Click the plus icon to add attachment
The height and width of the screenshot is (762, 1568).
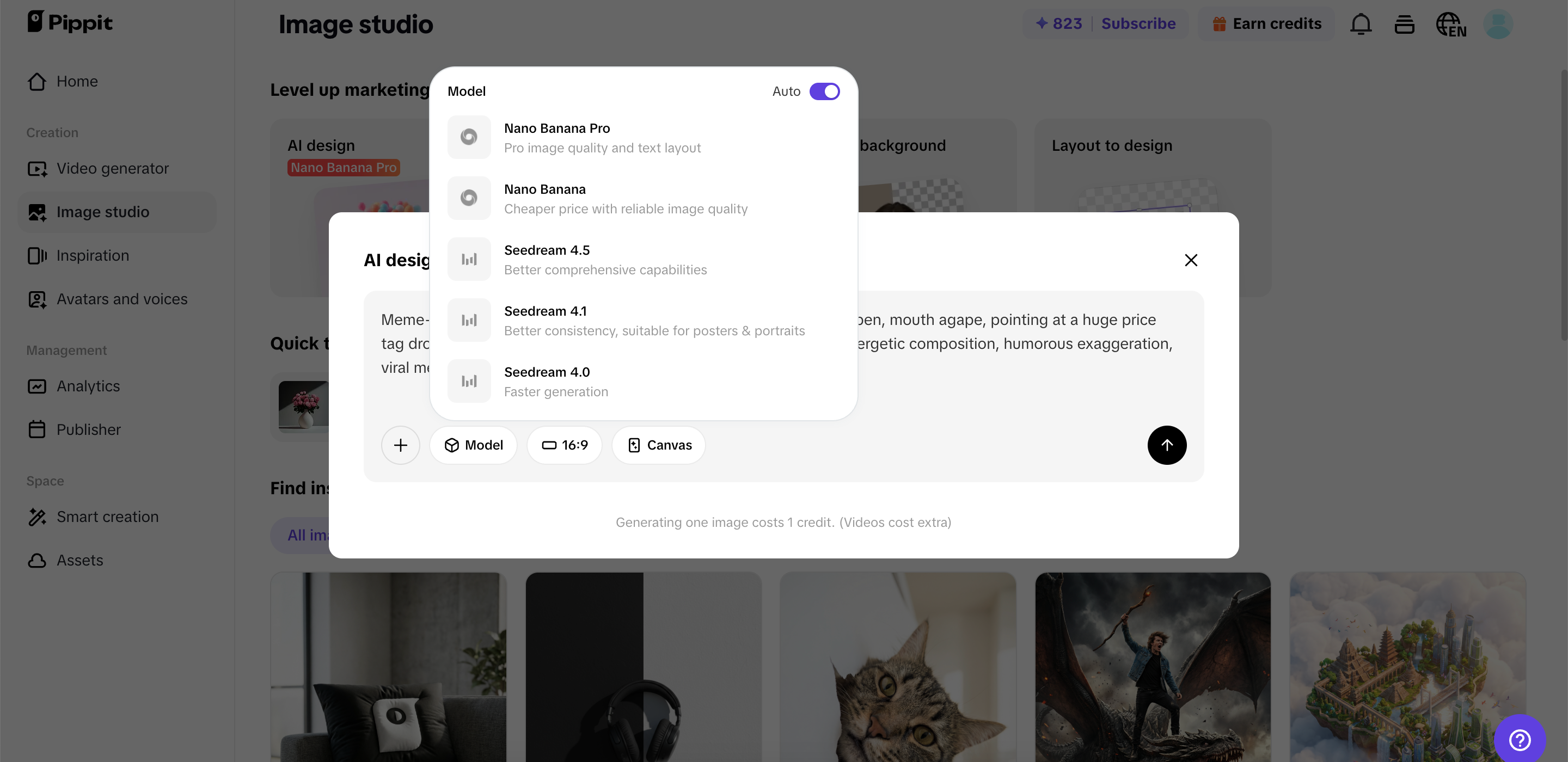(x=400, y=445)
